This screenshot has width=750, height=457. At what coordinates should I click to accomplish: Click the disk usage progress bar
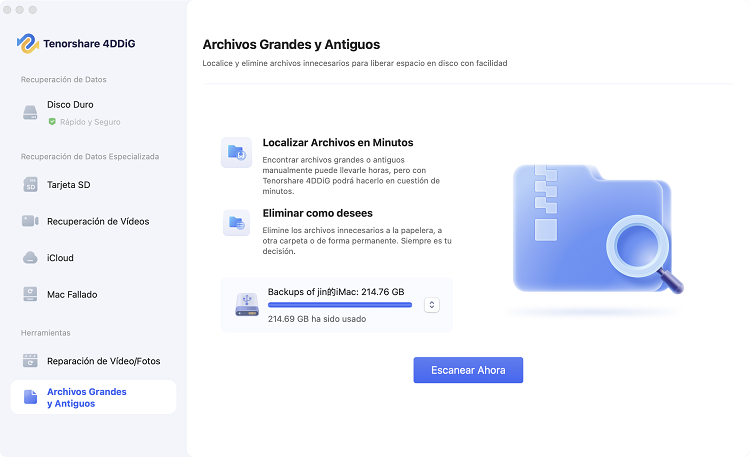pos(340,305)
